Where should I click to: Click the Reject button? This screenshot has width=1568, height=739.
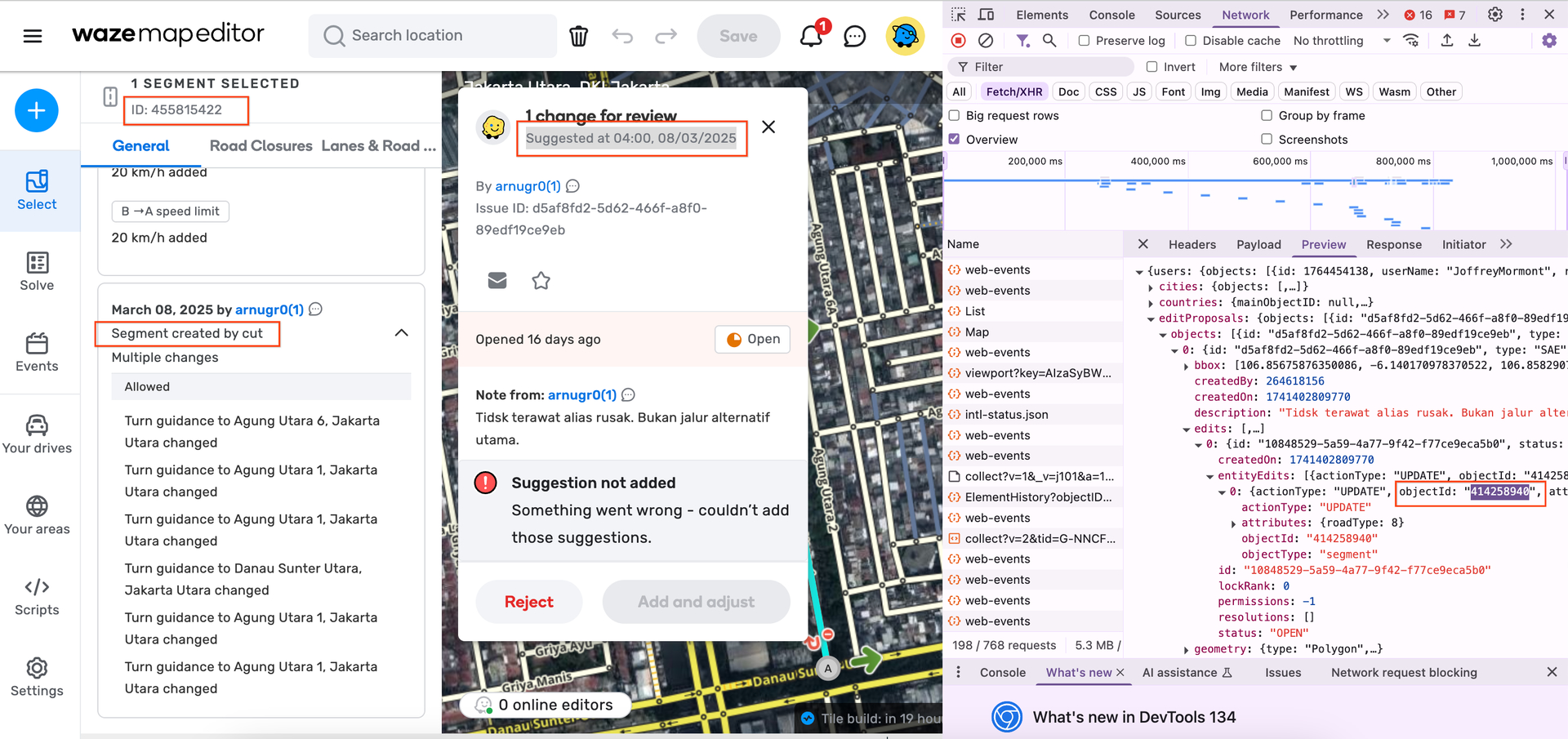pos(529,602)
